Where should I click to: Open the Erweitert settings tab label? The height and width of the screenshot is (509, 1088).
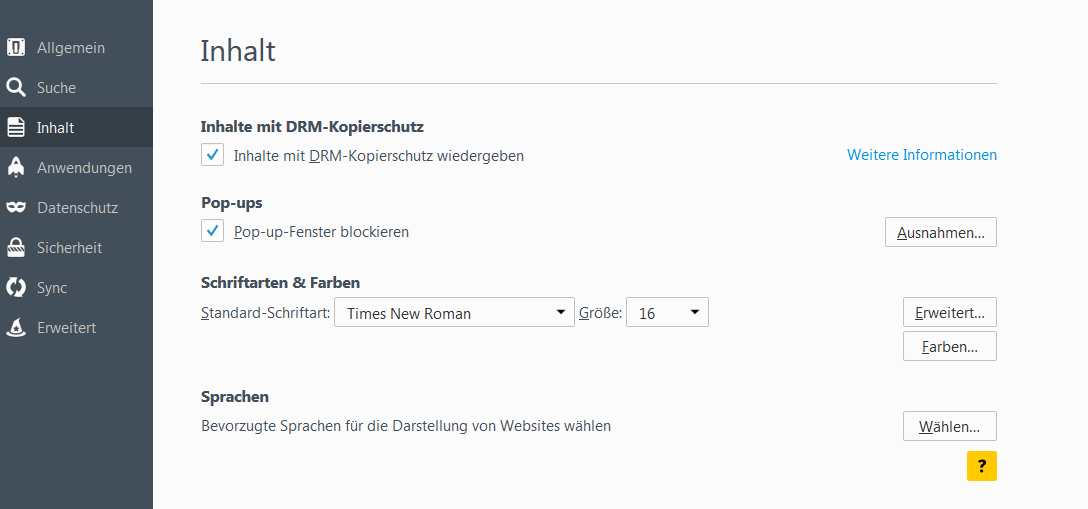click(67, 328)
